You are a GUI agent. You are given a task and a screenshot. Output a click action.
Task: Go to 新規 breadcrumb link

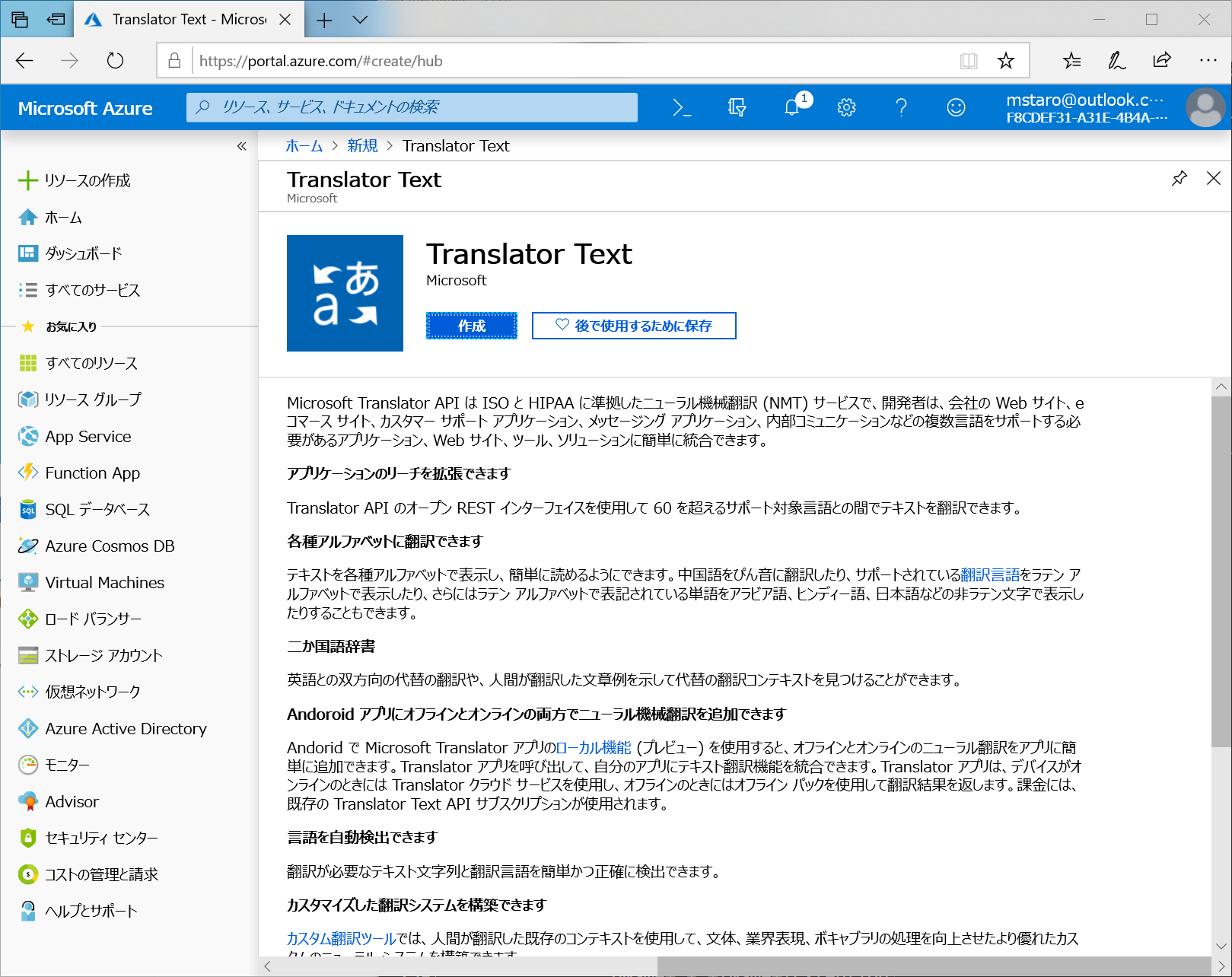coord(362,146)
